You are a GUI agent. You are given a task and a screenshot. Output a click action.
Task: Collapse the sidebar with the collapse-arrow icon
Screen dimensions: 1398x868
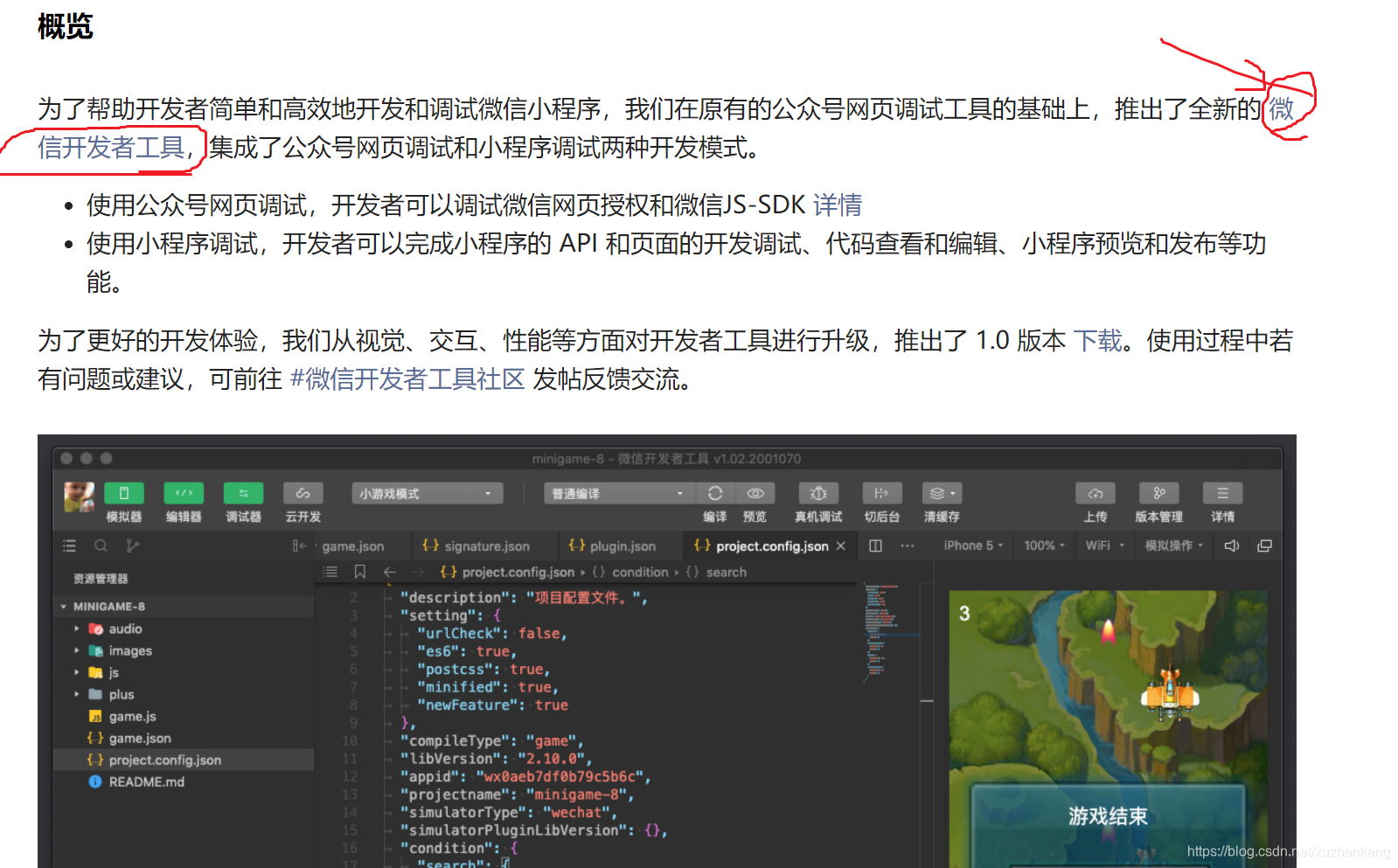point(299,545)
